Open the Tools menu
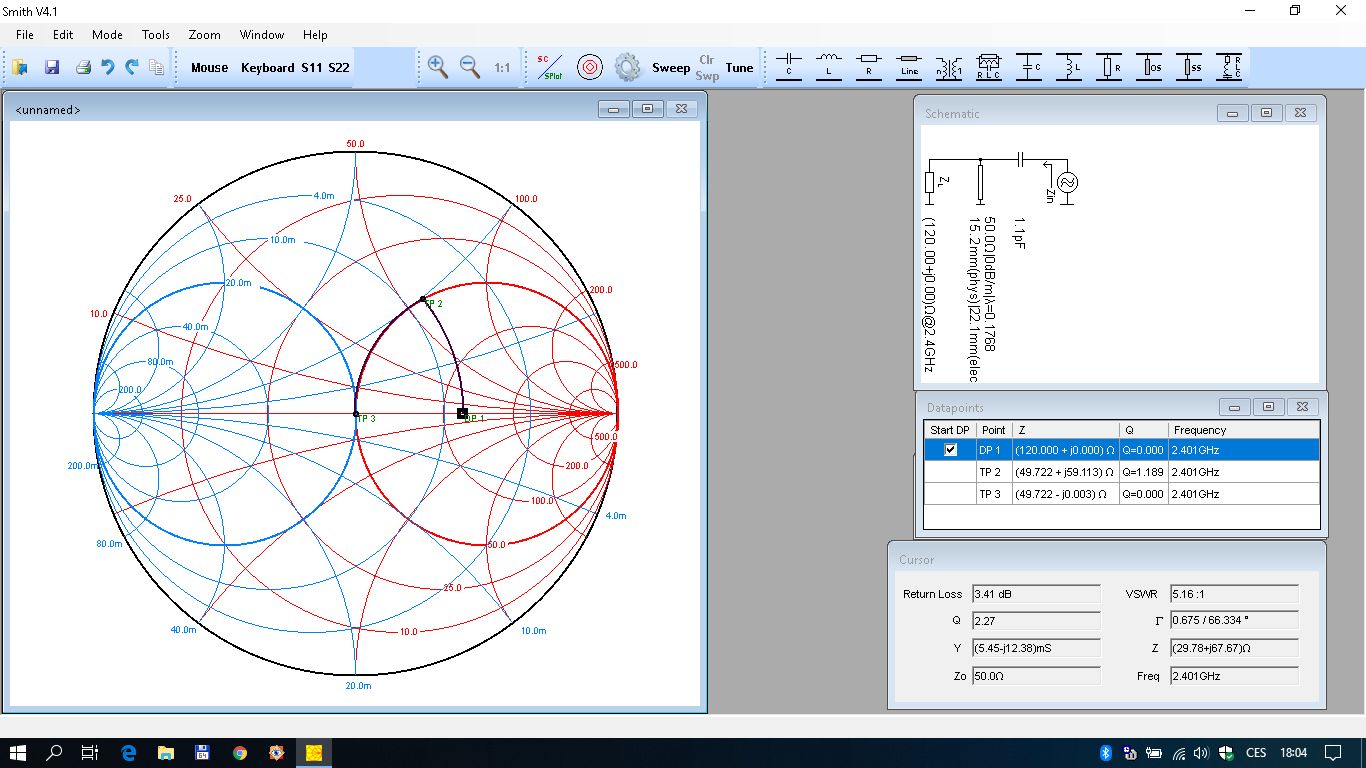This screenshot has width=1366, height=768. click(x=155, y=34)
